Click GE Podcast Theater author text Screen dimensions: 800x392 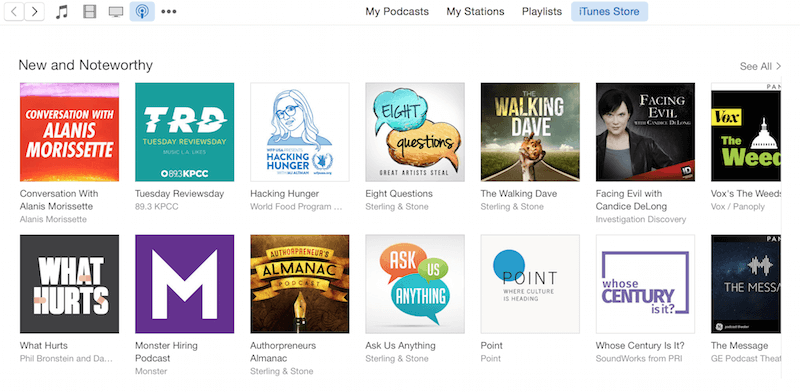coord(746,358)
